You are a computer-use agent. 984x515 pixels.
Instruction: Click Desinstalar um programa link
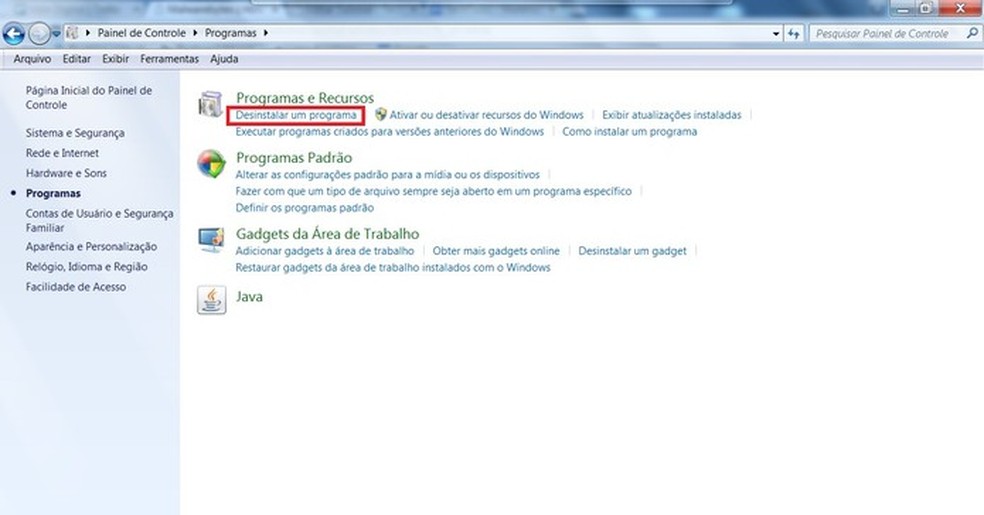pyautogui.click(x=296, y=115)
